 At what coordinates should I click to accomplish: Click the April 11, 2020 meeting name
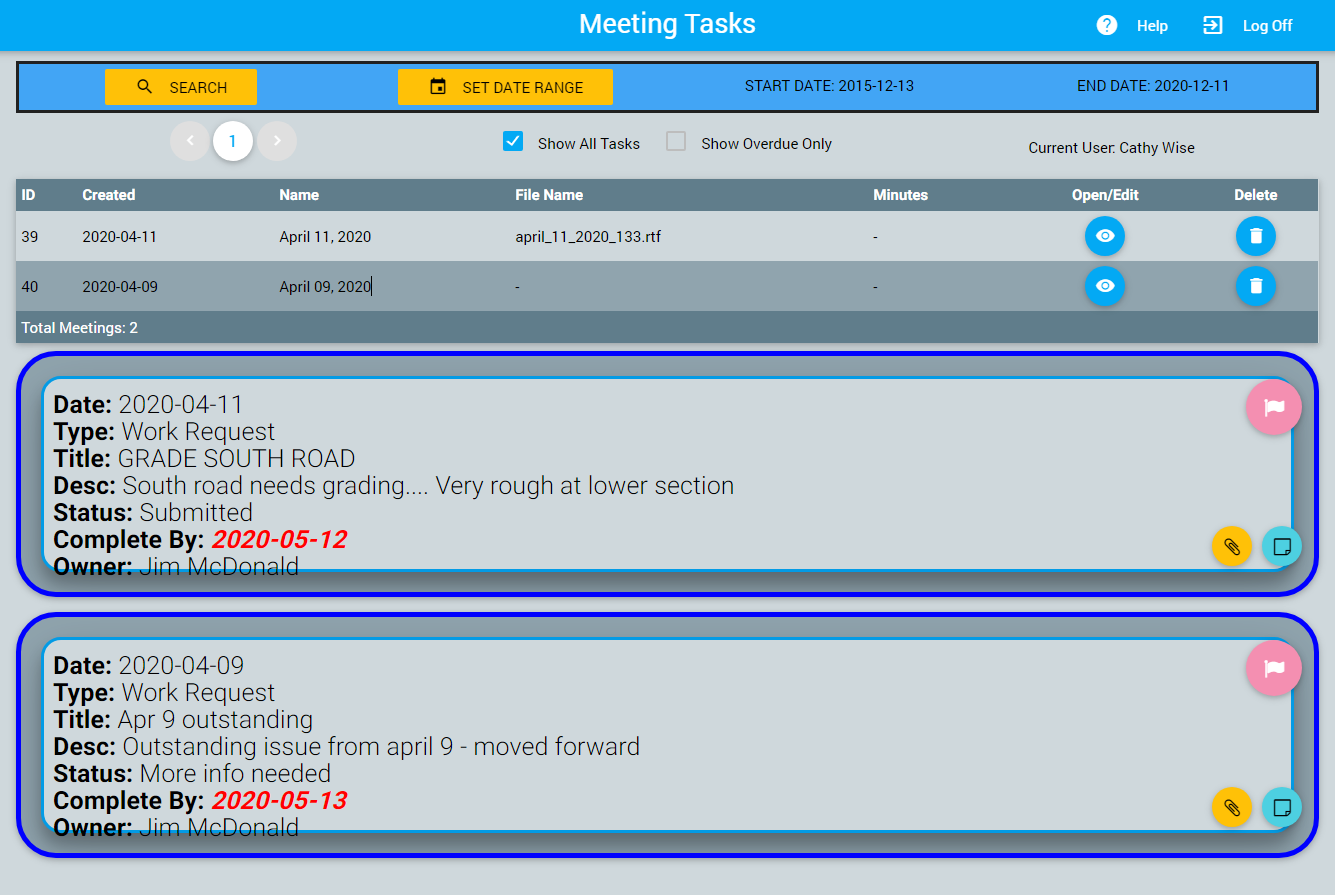tap(325, 237)
